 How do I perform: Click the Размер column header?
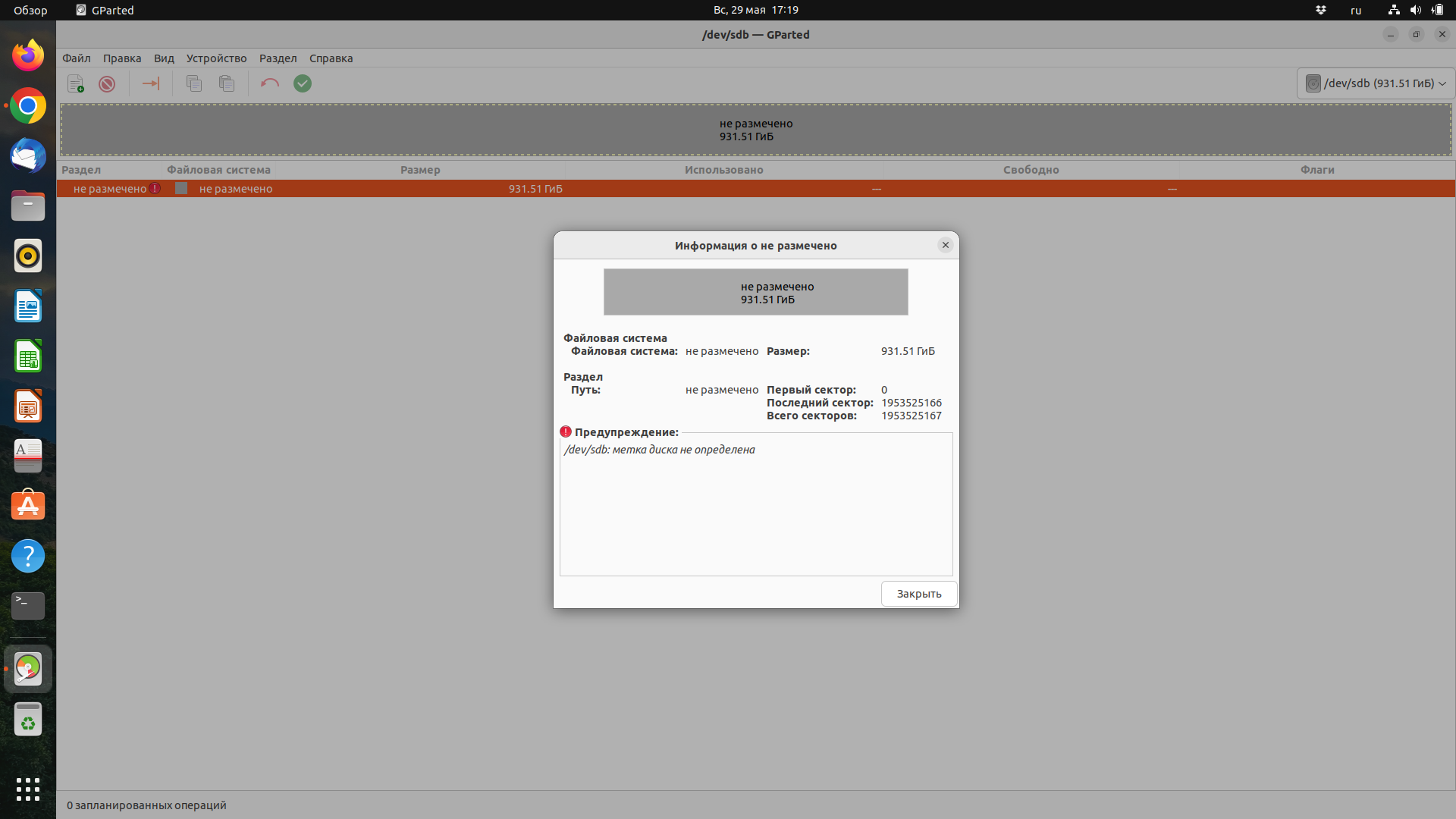coord(420,170)
